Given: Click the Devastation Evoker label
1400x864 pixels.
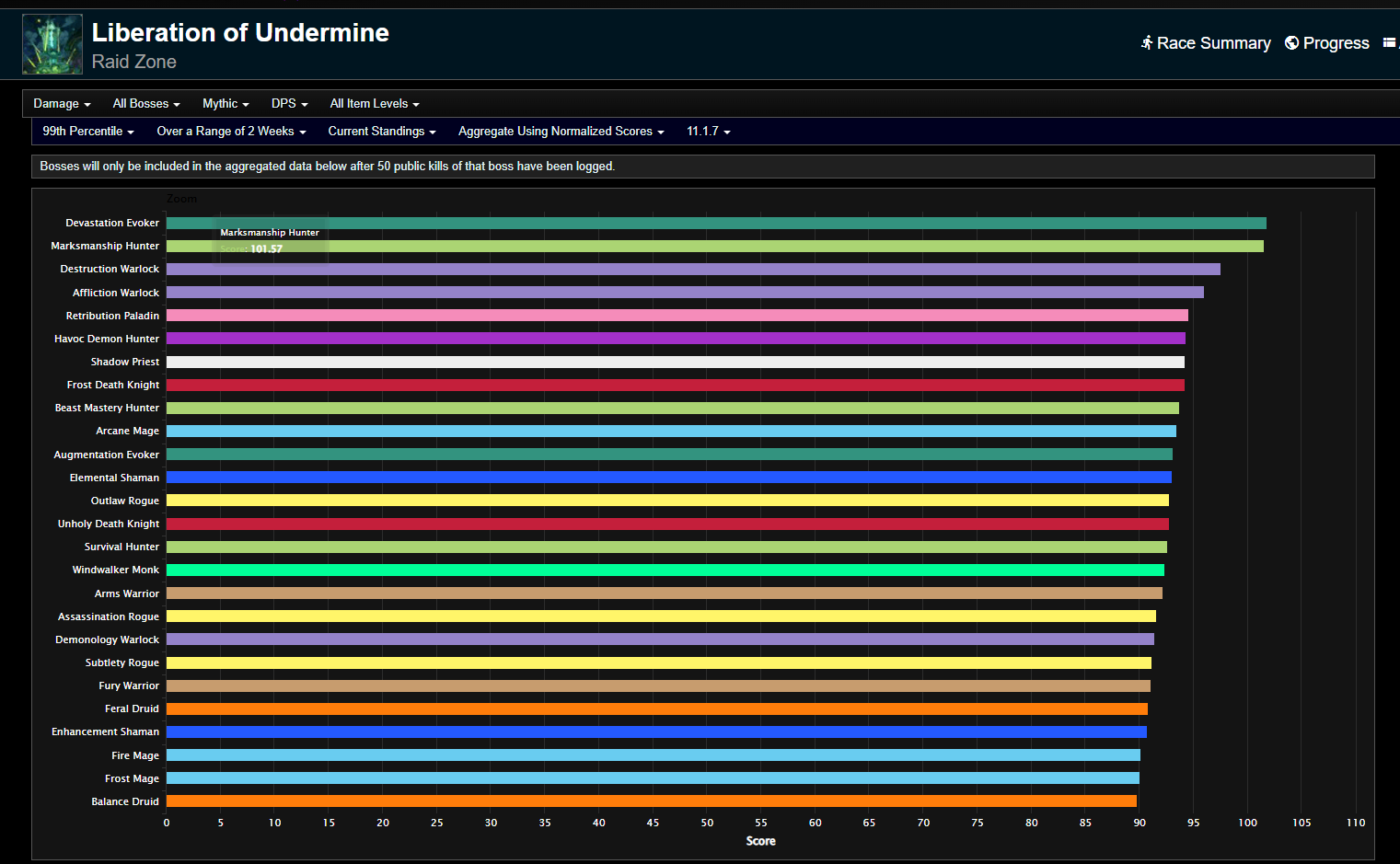Looking at the screenshot, I should pyautogui.click(x=112, y=223).
